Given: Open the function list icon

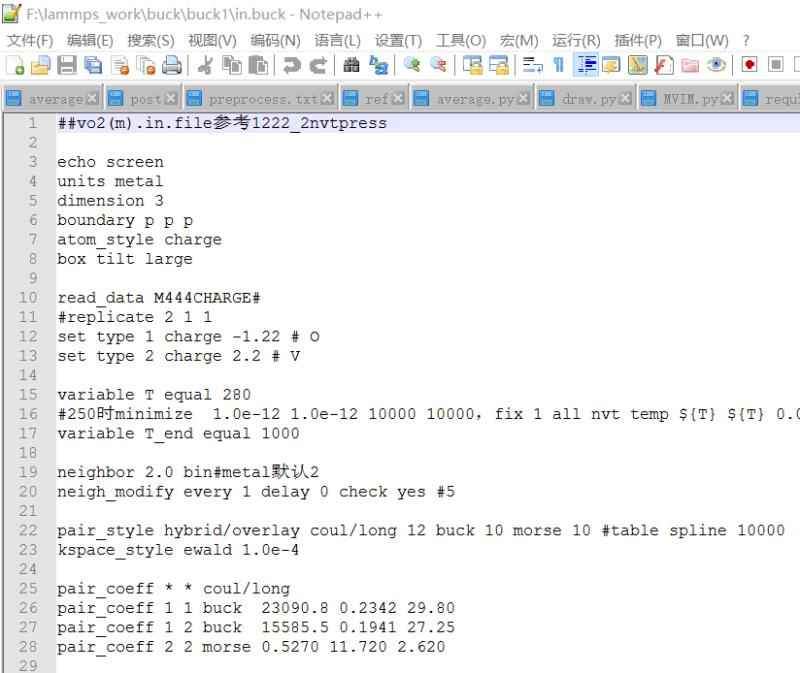Looking at the screenshot, I should click(x=664, y=66).
